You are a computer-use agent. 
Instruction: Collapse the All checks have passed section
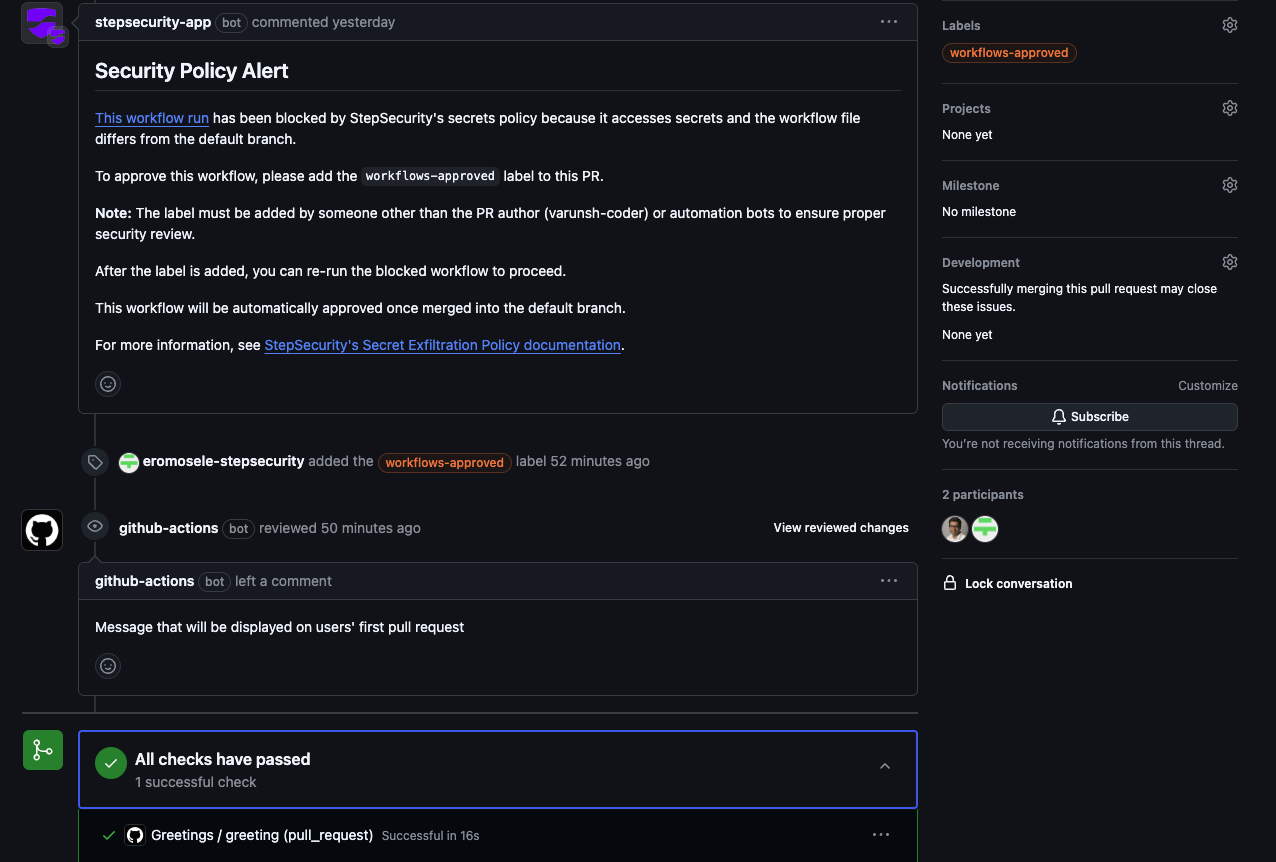point(885,767)
